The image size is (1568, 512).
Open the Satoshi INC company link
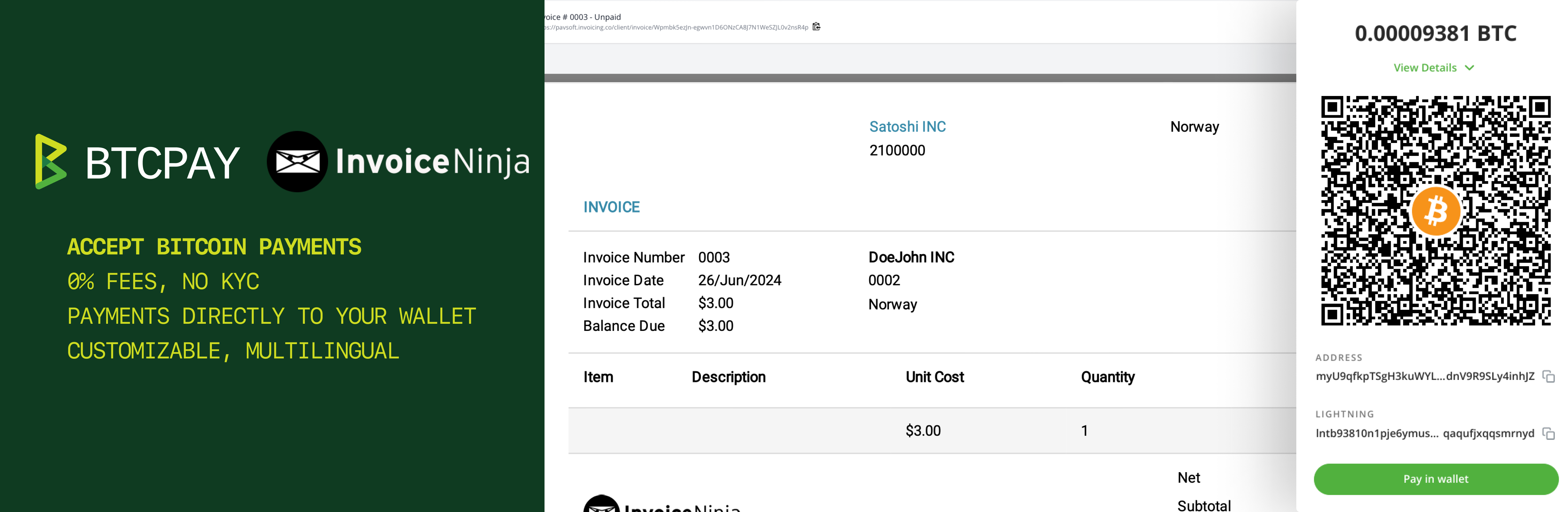point(908,126)
